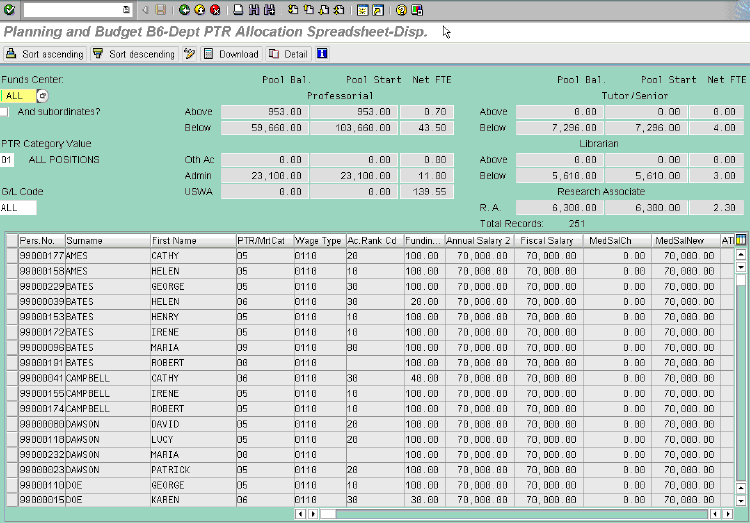Click Tutor/Senior Below Pool Bal. 7,296.00 field
The width and height of the screenshot is (750, 523).
pos(560,128)
